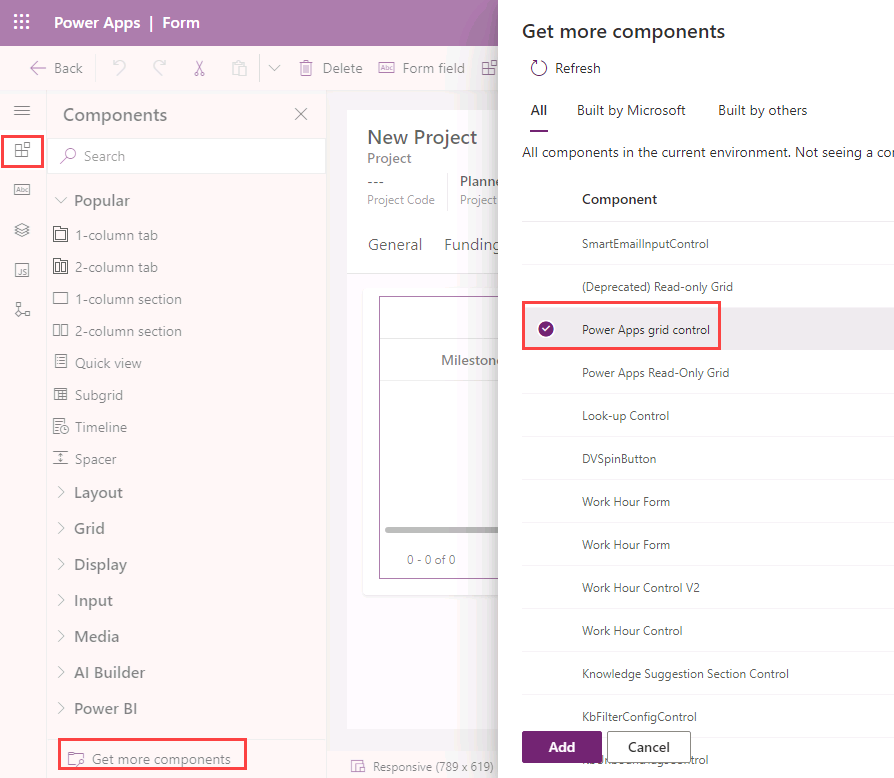Select Work Hour Control V2 row
The width and height of the screenshot is (894, 778).
coord(708,587)
